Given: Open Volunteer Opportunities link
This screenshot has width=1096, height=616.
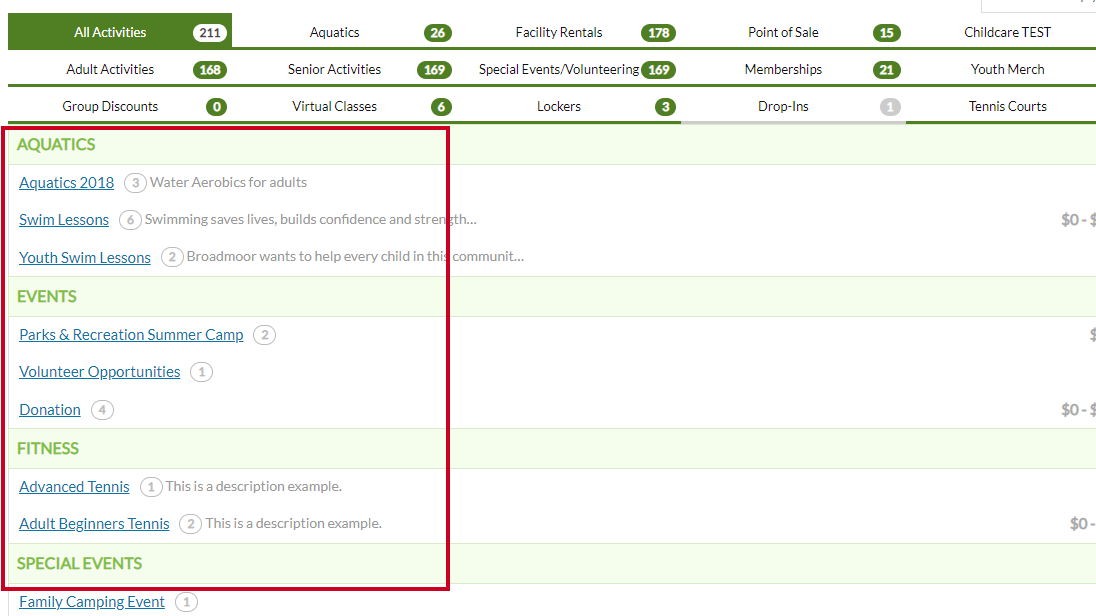Looking at the screenshot, I should 99,372.
